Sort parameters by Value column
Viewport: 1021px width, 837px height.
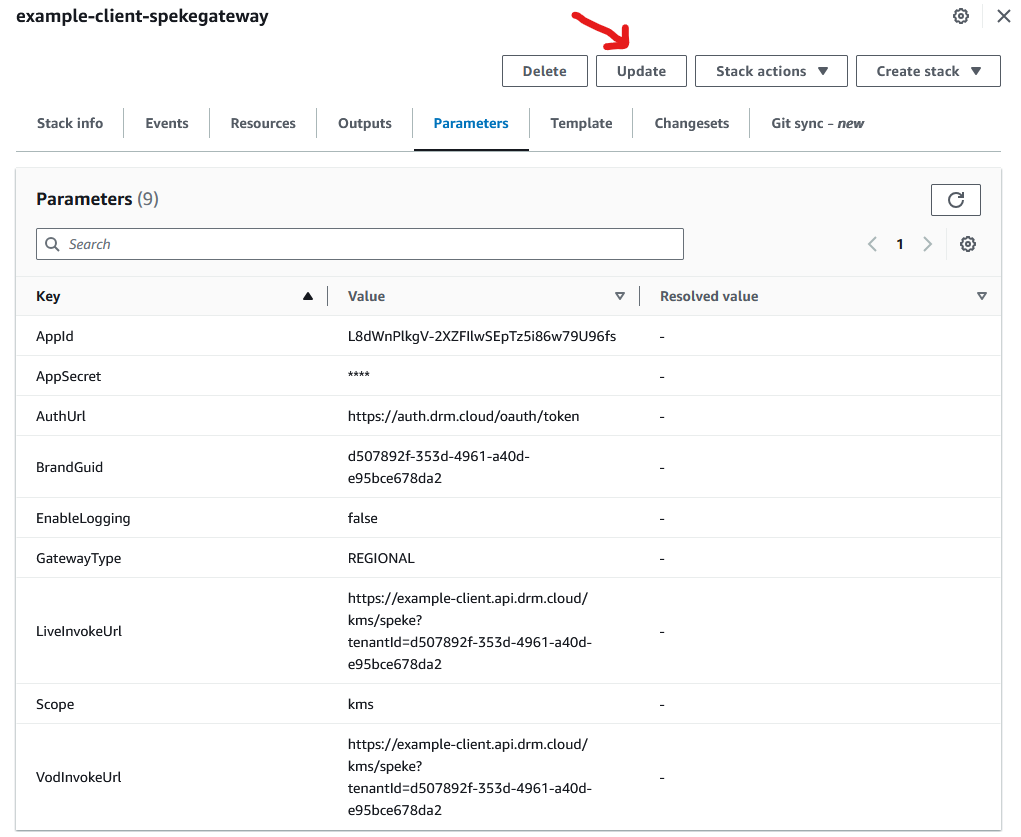[619, 296]
